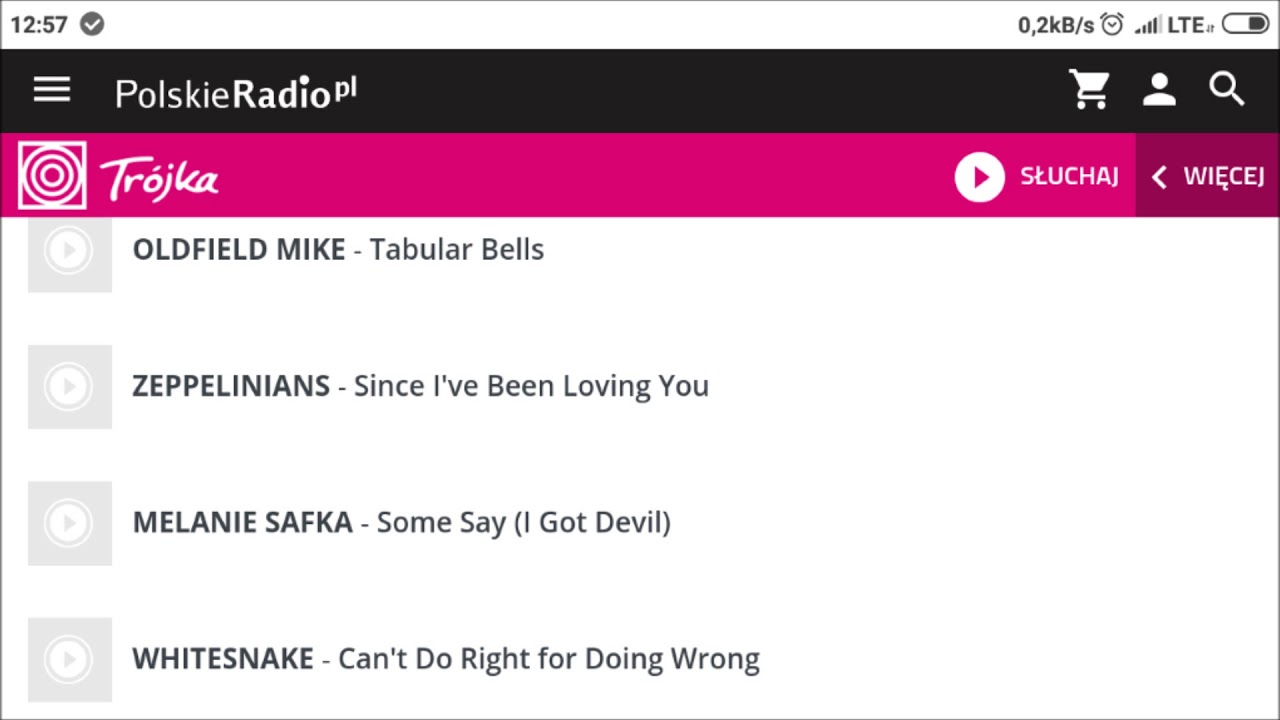Play the Oldfield Mike Tabular Bells track
Viewport: 1280px width, 720px height.
coord(69,254)
